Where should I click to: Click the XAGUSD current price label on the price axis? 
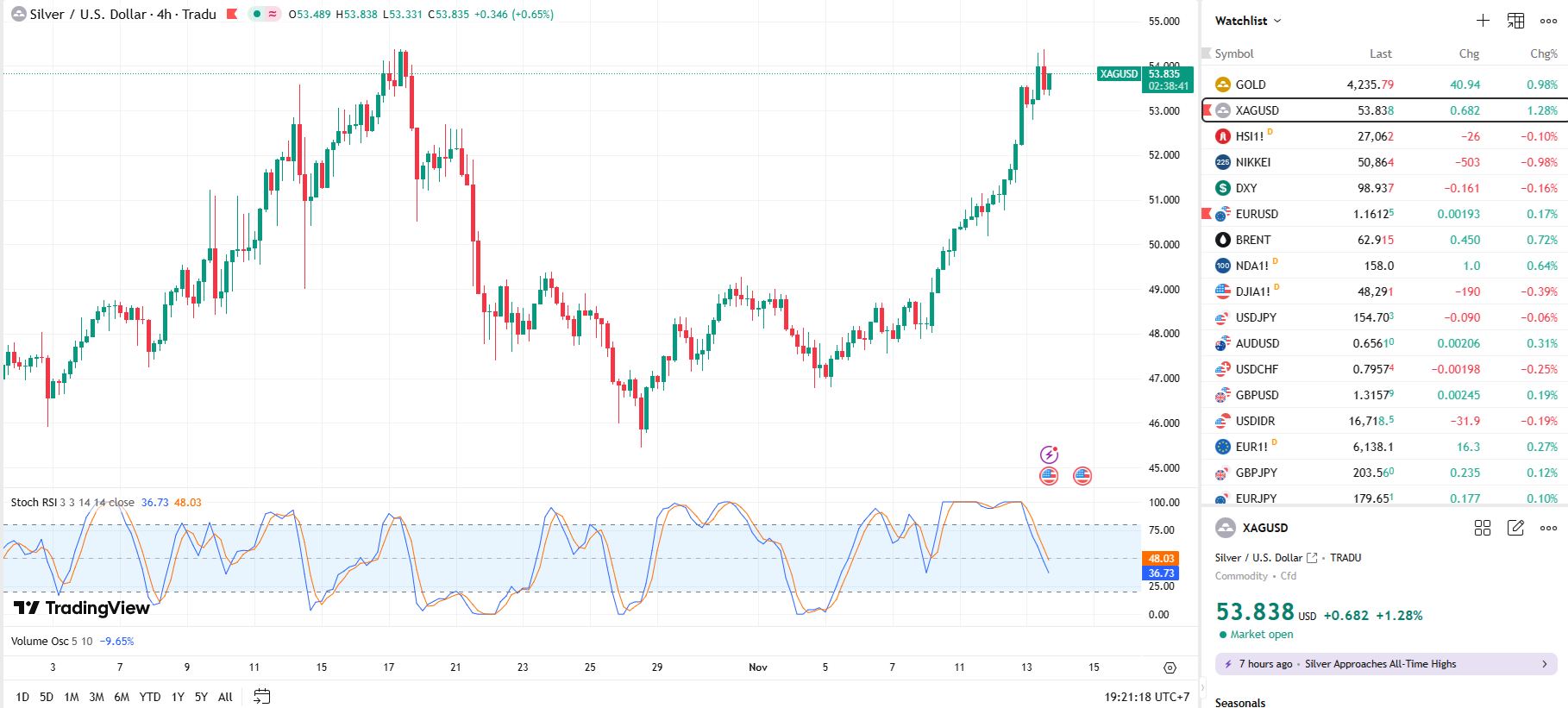point(1165,79)
